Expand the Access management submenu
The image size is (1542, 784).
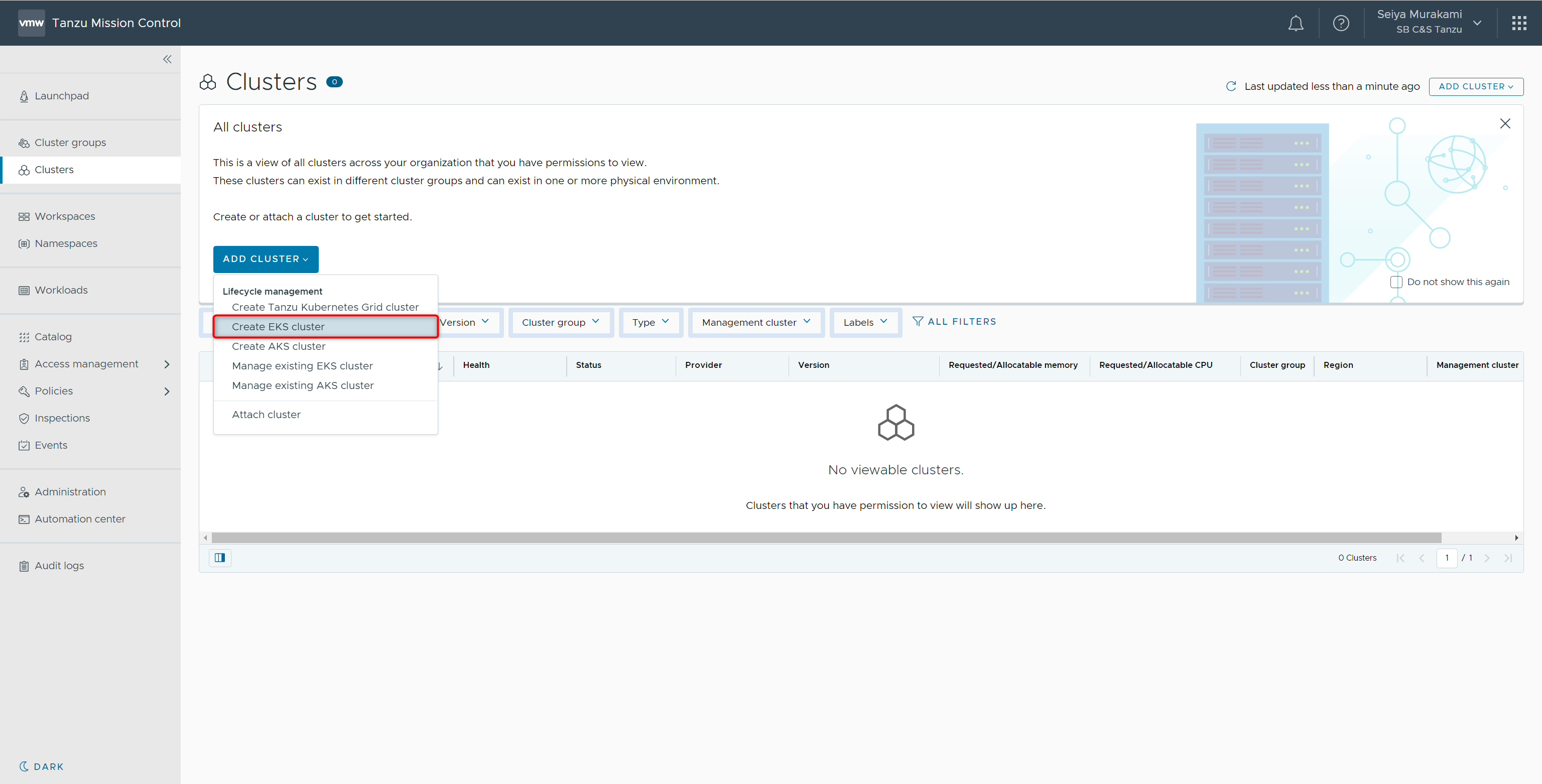[167, 364]
